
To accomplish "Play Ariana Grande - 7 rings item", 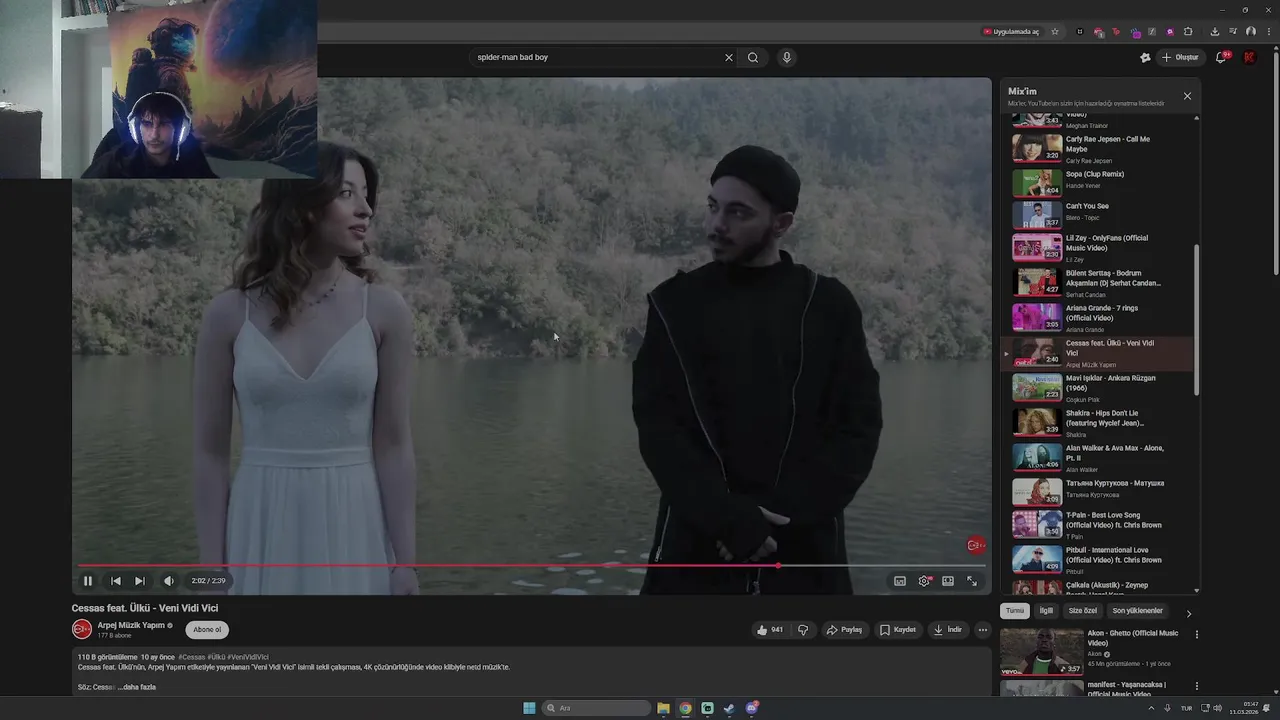I will tap(1098, 317).
